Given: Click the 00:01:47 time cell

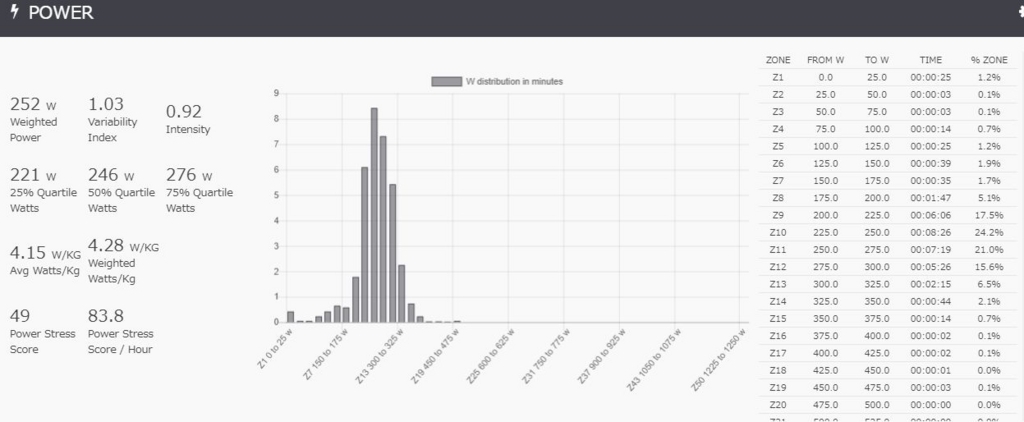Looking at the screenshot, I should (931, 198).
